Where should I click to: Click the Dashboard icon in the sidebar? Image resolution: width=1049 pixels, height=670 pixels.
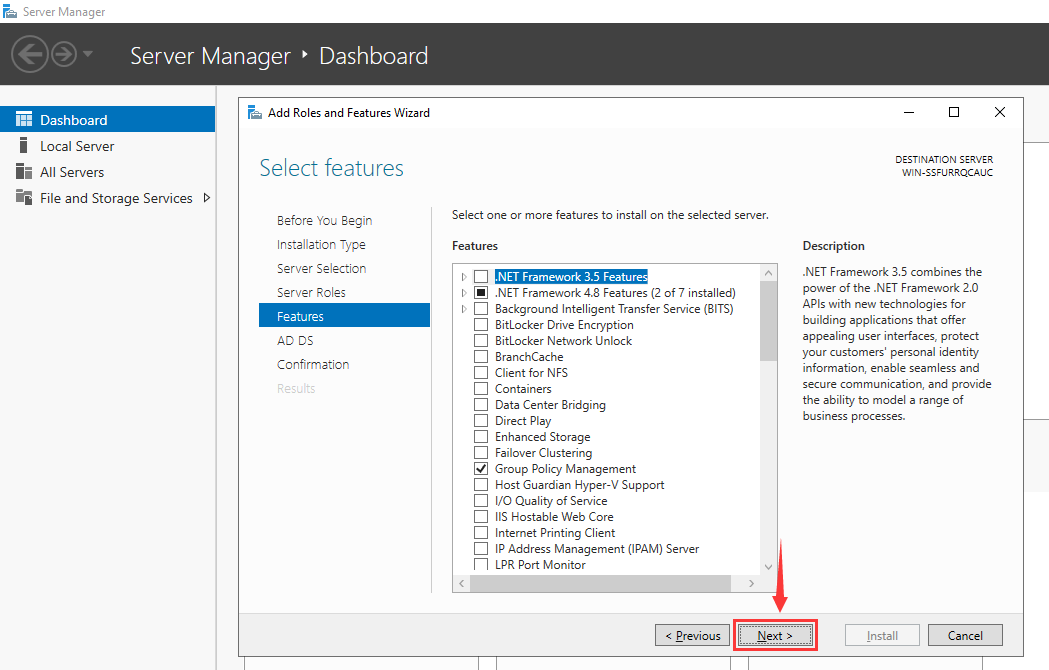pyautogui.click(x=24, y=120)
